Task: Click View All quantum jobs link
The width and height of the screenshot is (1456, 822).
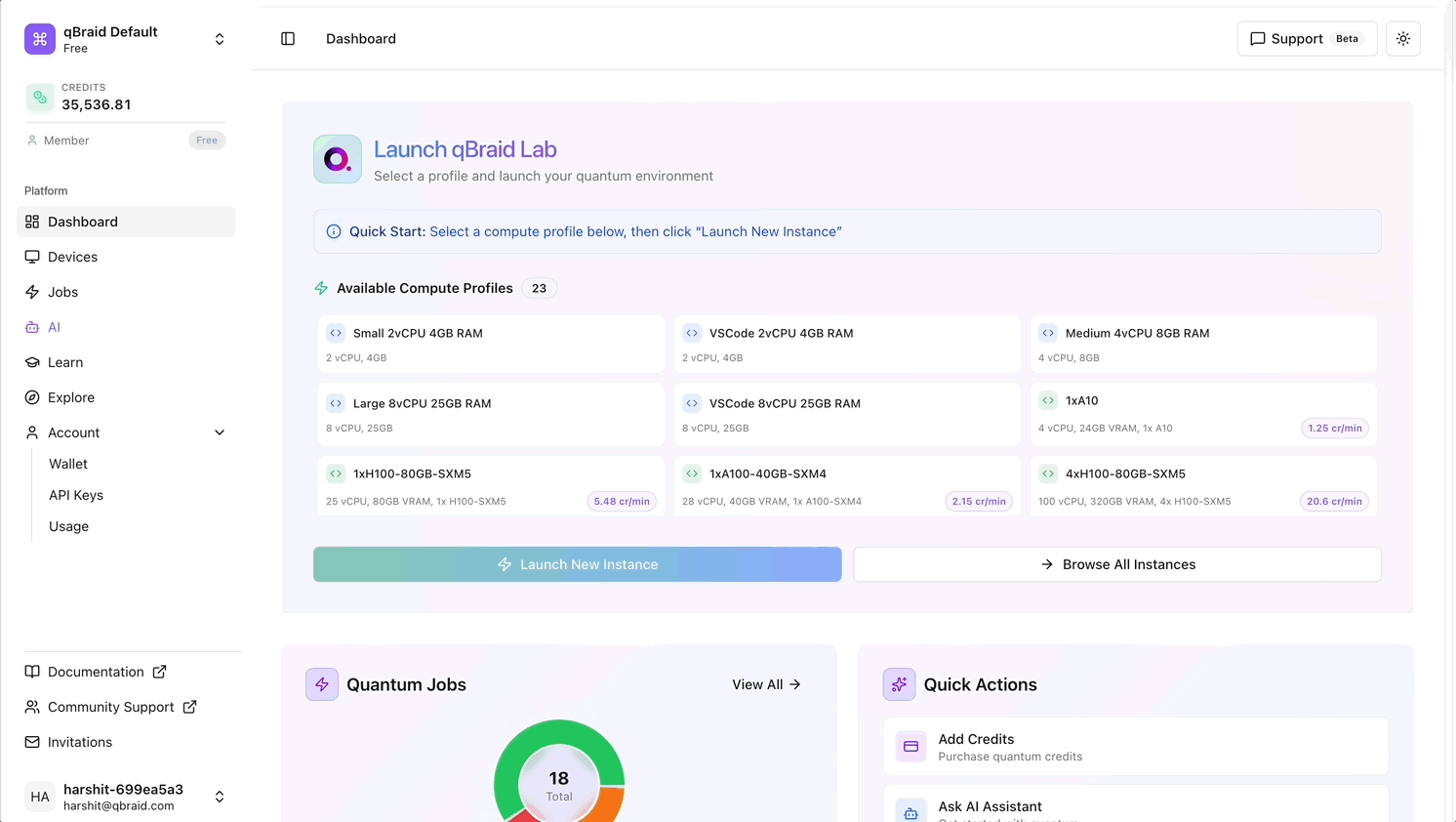Action: [x=767, y=684]
